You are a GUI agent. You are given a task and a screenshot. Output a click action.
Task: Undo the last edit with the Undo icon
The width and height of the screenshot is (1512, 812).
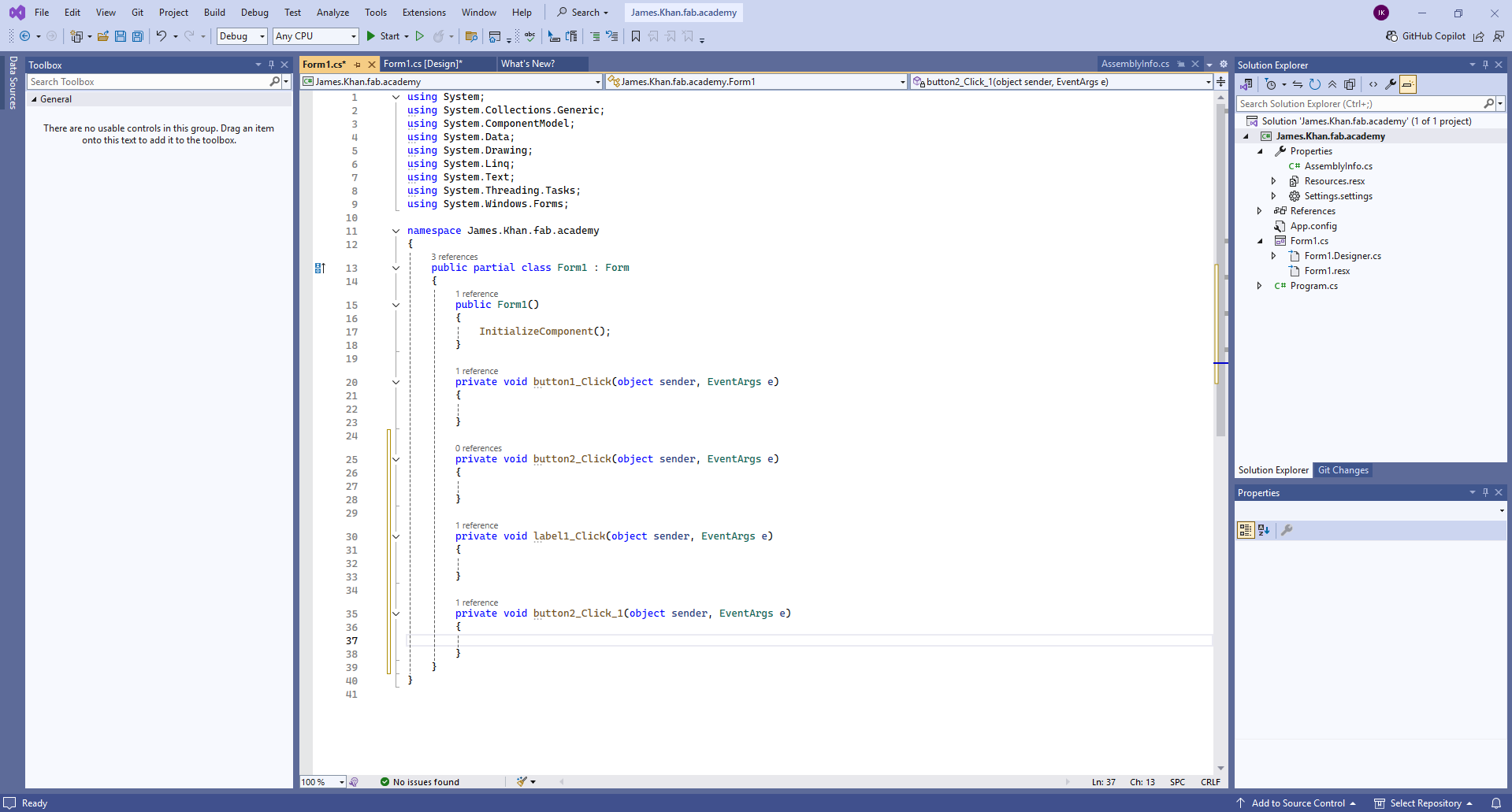[x=162, y=36]
